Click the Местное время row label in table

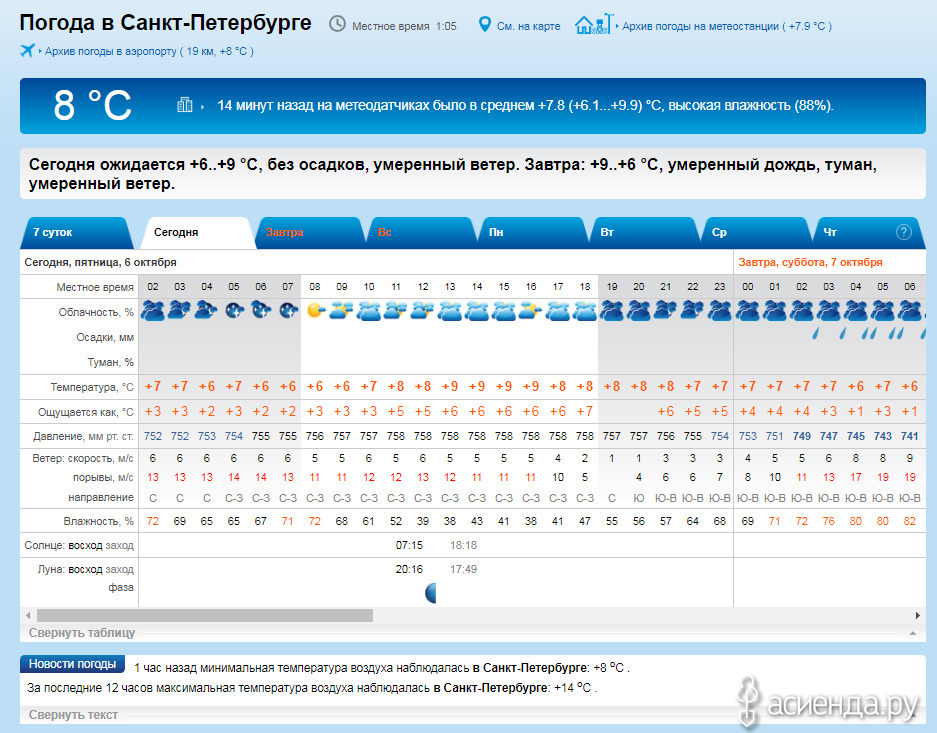point(95,287)
